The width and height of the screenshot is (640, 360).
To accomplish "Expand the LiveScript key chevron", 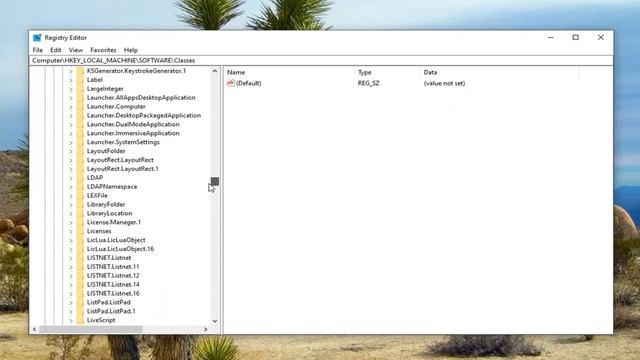I will pos(71,320).
